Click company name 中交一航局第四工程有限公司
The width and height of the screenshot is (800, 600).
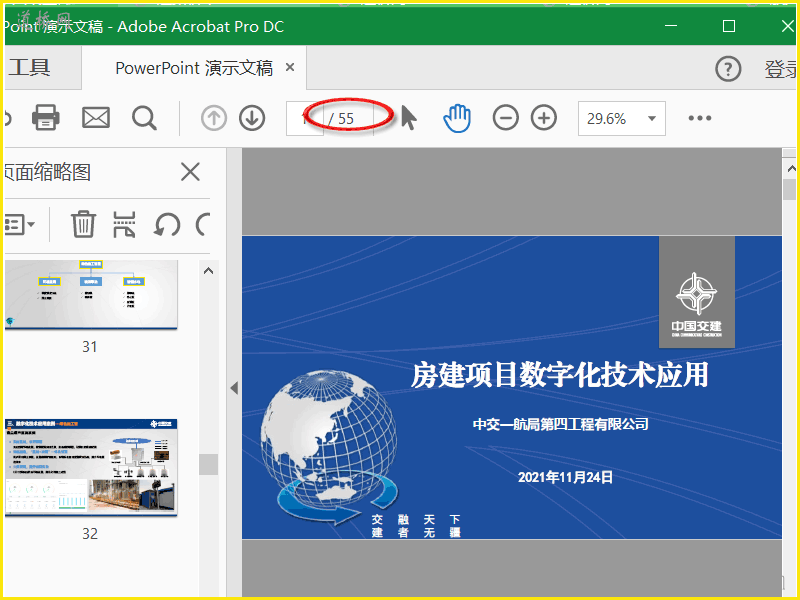click(560, 424)
